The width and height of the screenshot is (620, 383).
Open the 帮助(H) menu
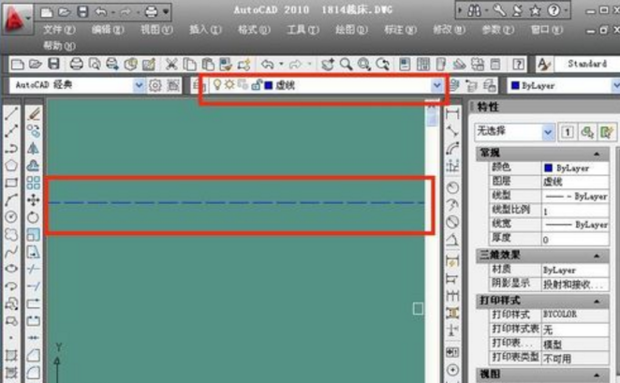[59, 46]
